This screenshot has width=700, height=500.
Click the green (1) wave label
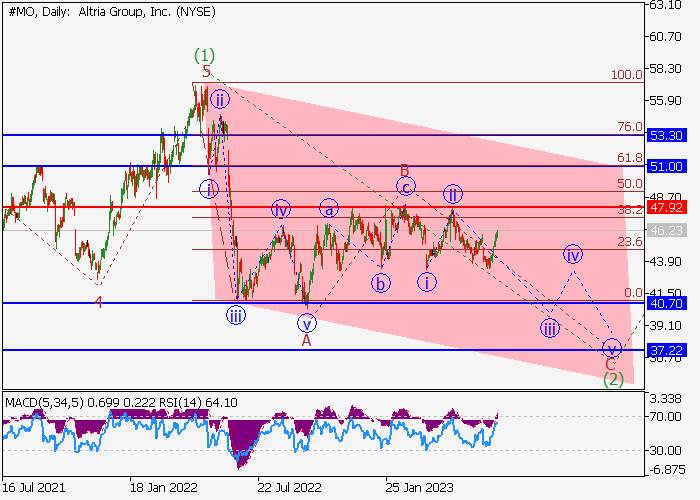click(204, 56)
